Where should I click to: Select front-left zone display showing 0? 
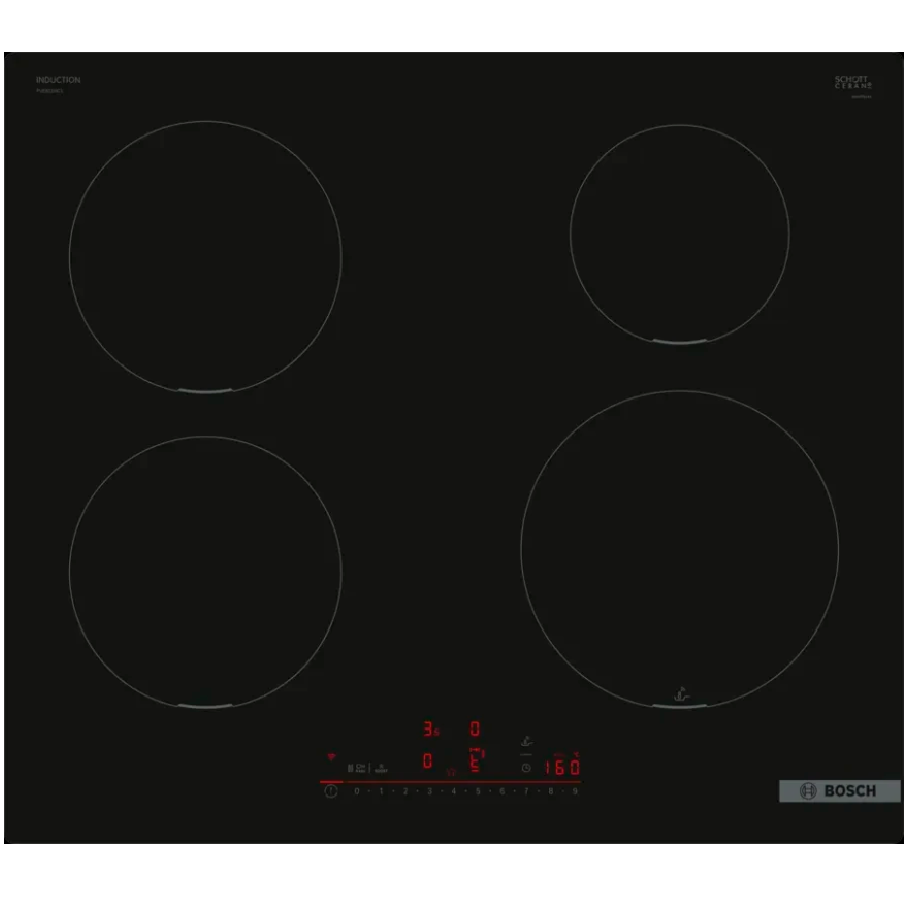click(x=427, y=762)
